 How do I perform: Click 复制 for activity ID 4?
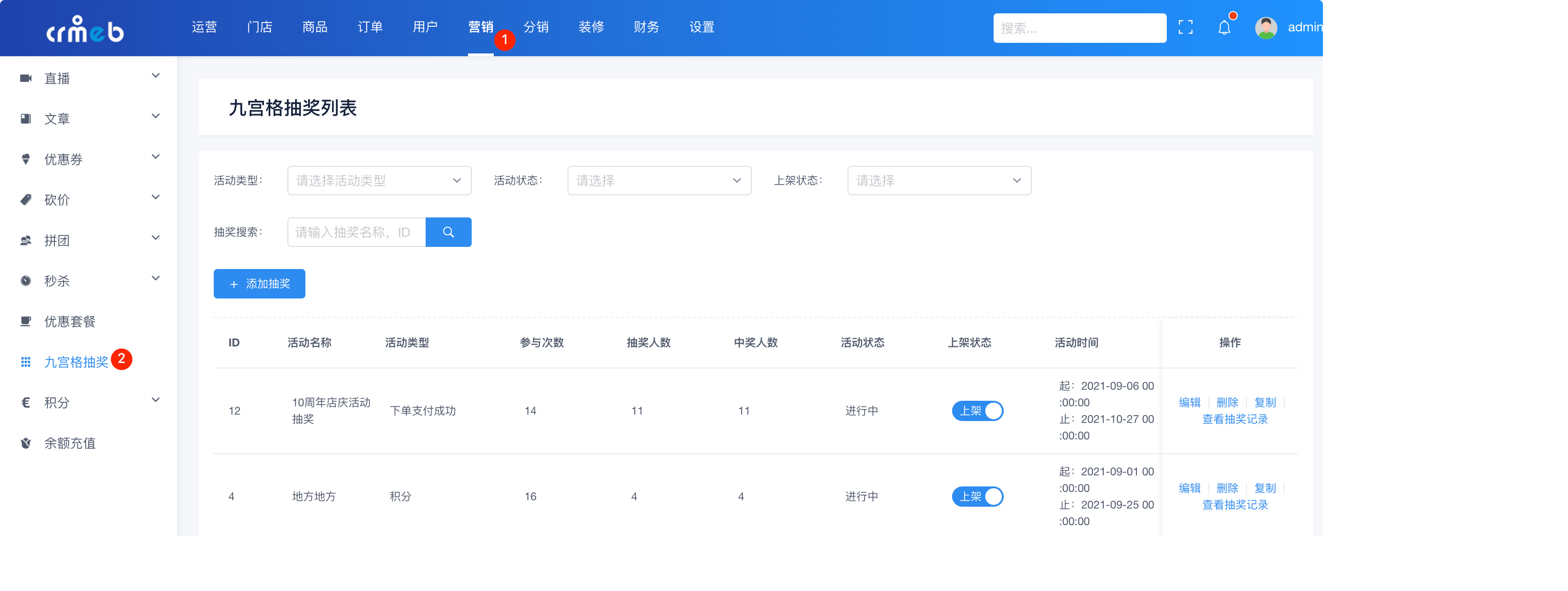point(1265,488)
